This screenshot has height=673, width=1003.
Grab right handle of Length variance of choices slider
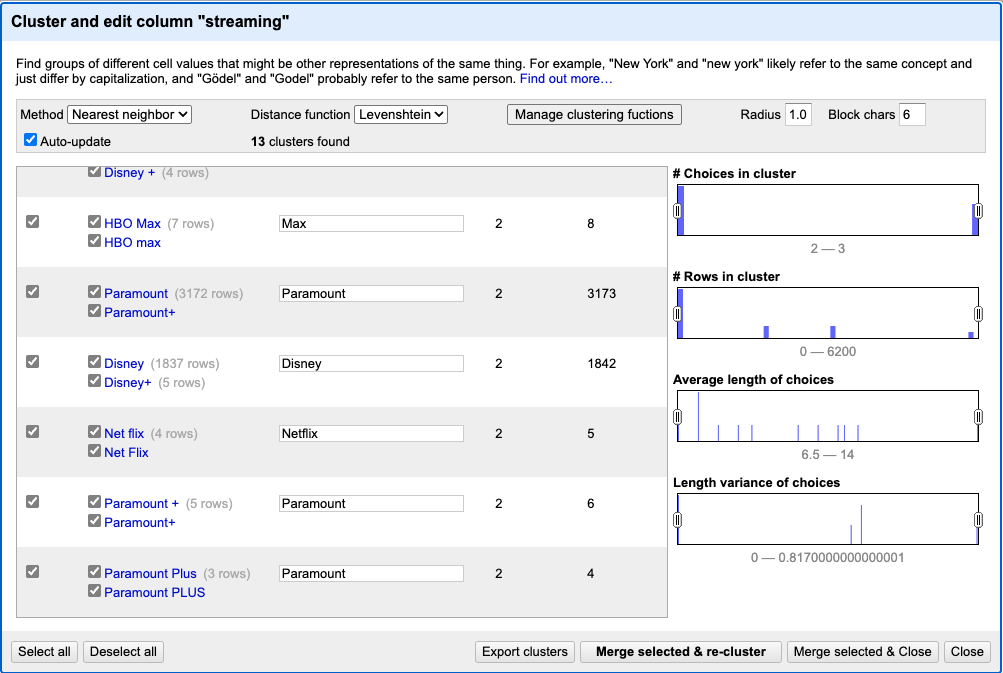(978, 519)
